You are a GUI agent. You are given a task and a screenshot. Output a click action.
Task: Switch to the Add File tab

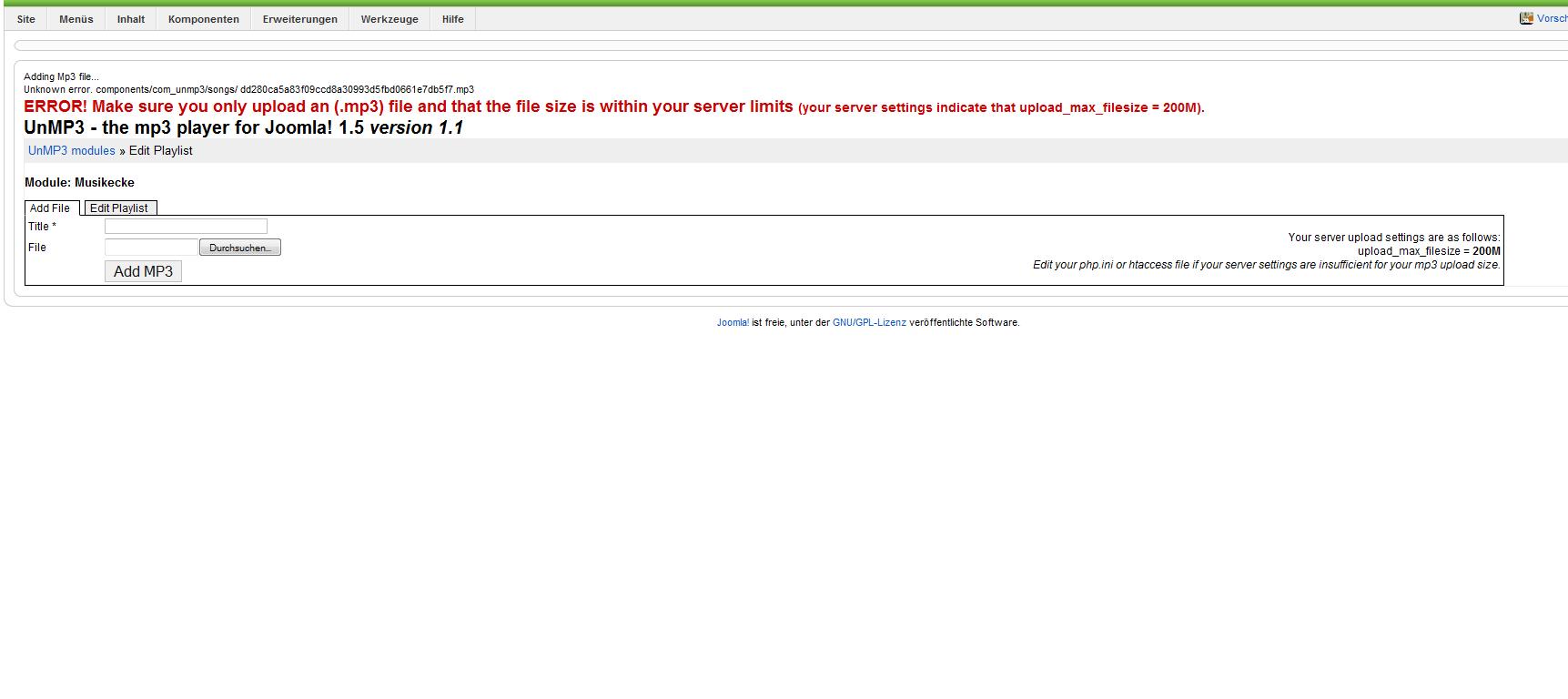pos(50,208)
